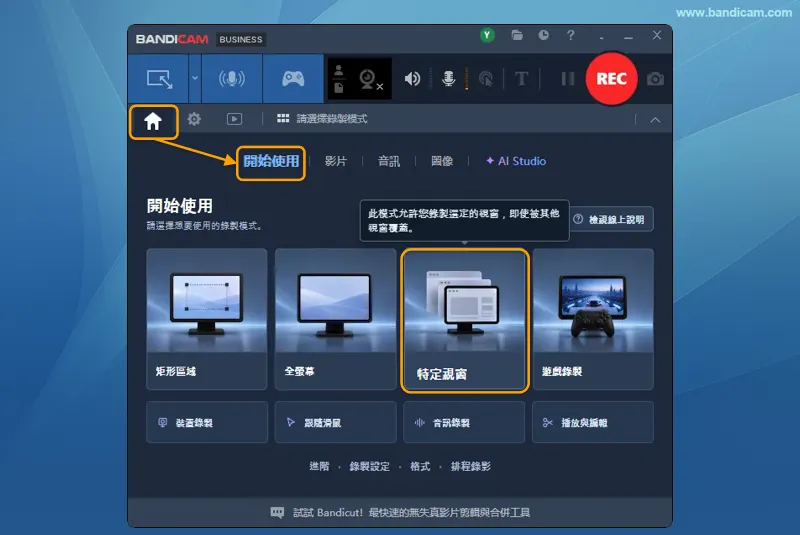
Task: Click the 播放與編輯 button
Action: 593,422
